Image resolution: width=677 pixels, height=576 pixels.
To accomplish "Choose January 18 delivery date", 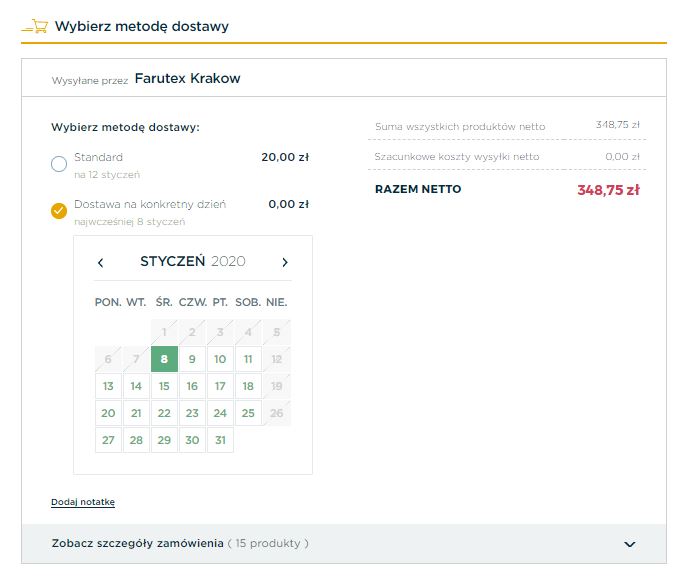I will [248, 386].
